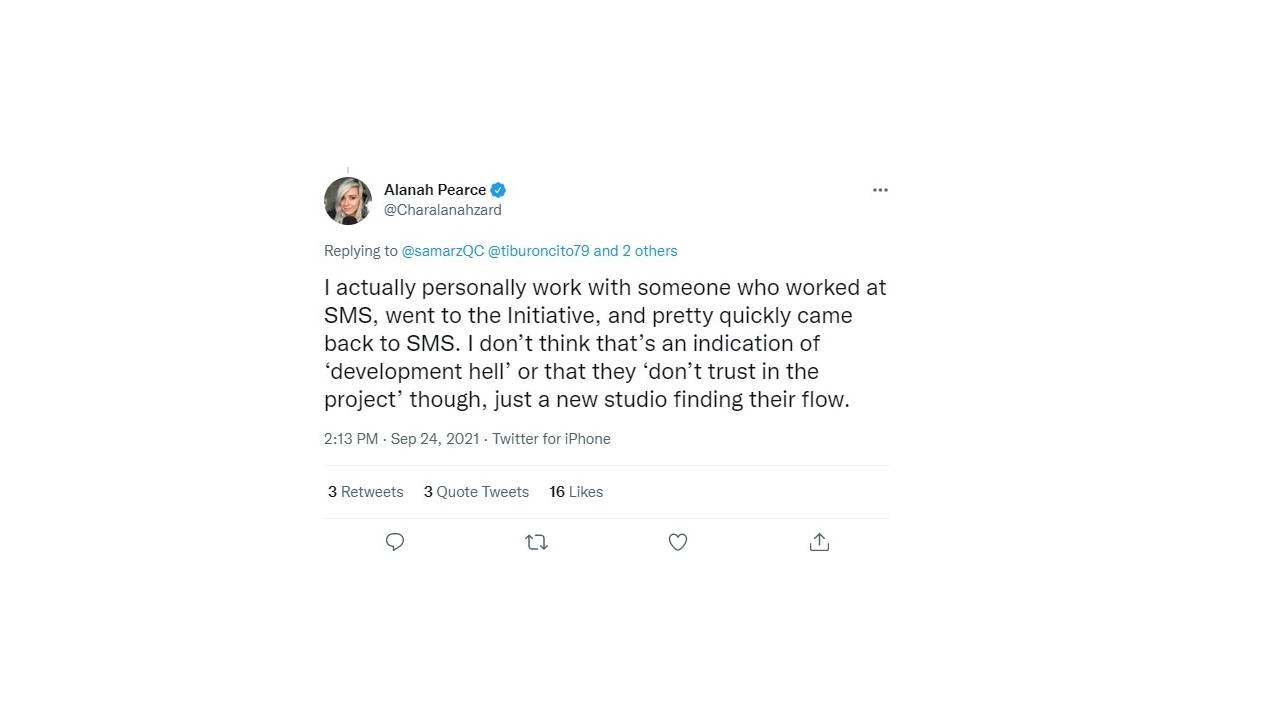This screenshot has height=720, width=1280.
Task: Click the blue verified badge
Action: point(498,190)
